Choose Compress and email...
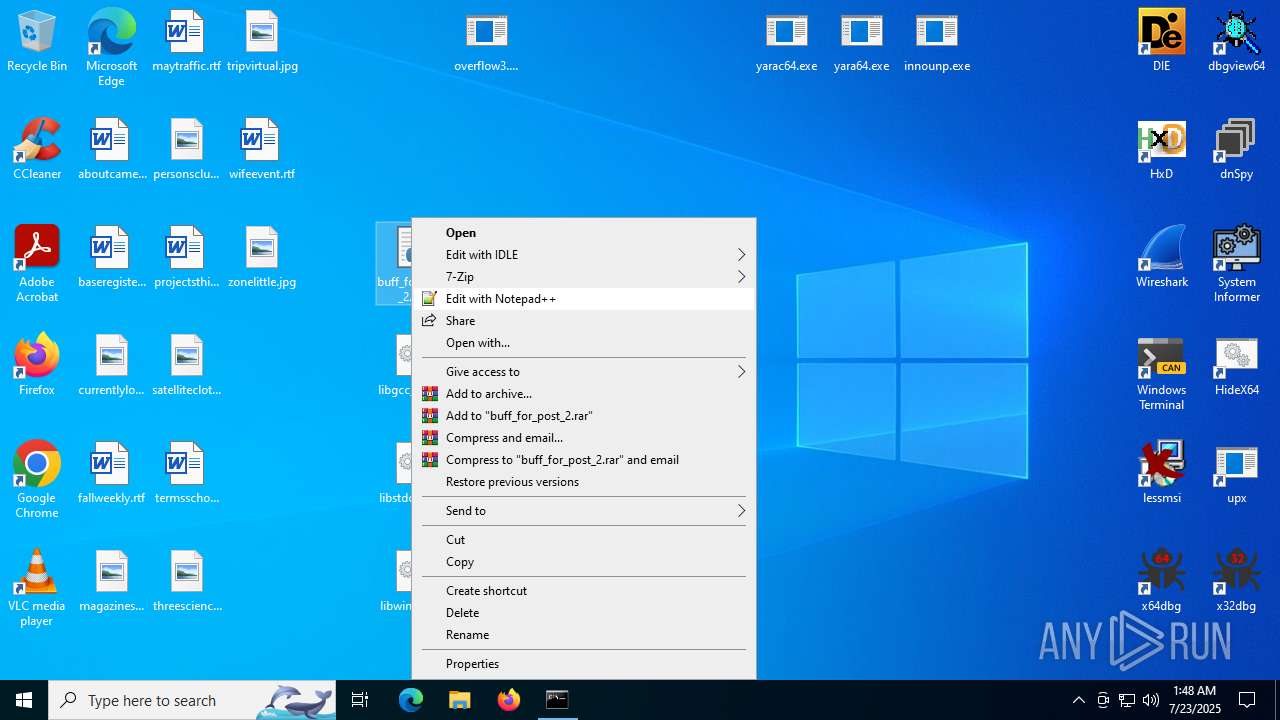The image size is (1280, 720). [x=584, y=438]
